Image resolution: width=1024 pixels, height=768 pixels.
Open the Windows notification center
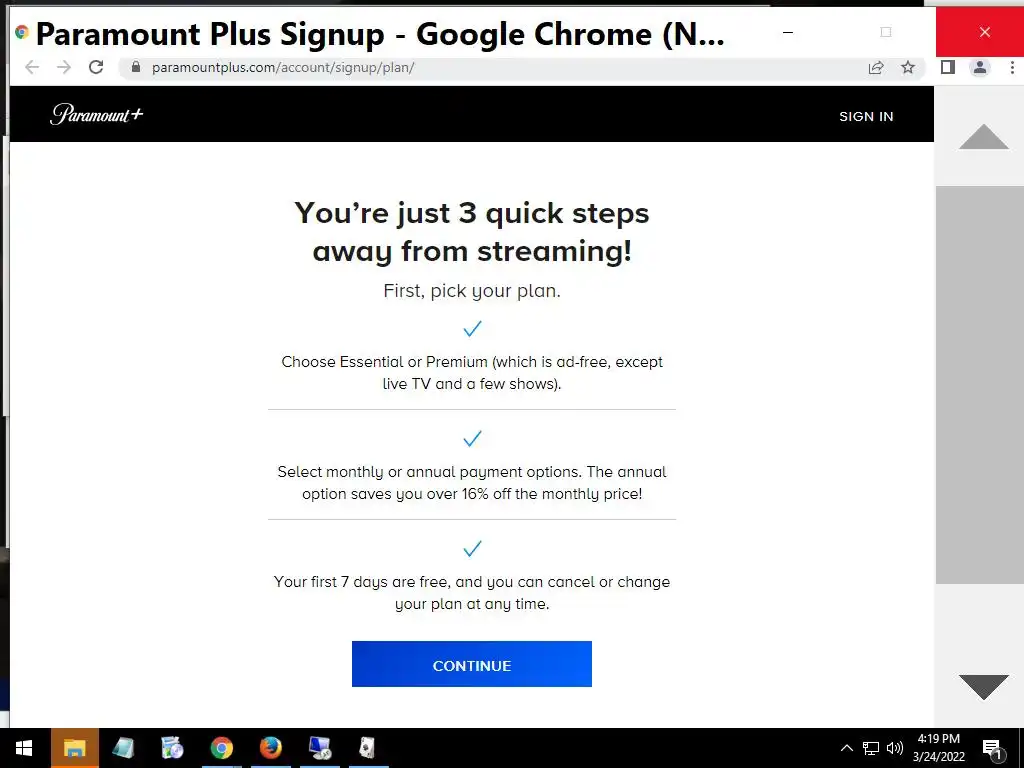pyautogui.click(x=992, y=749)
